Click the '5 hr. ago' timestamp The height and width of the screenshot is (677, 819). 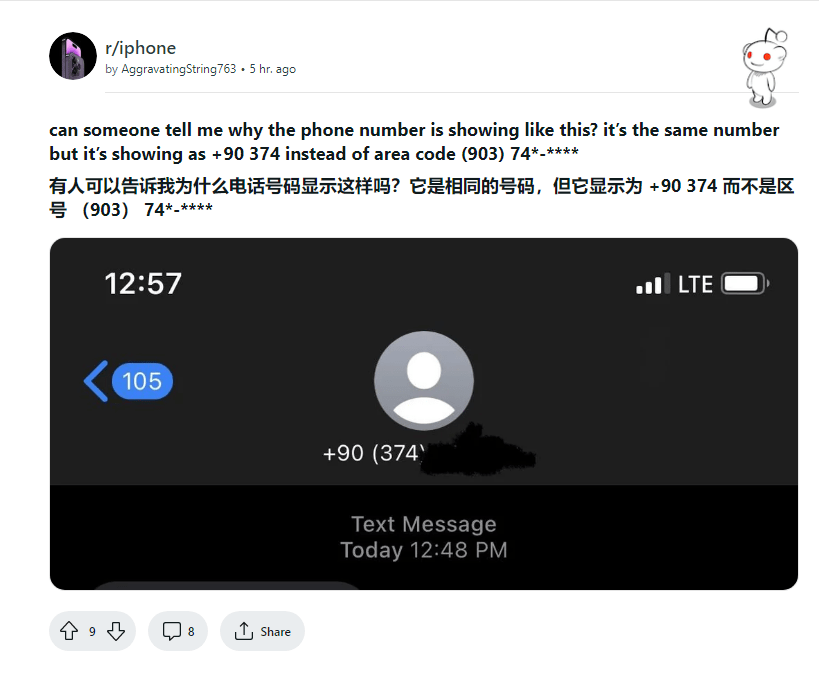[x=272, y=70]
